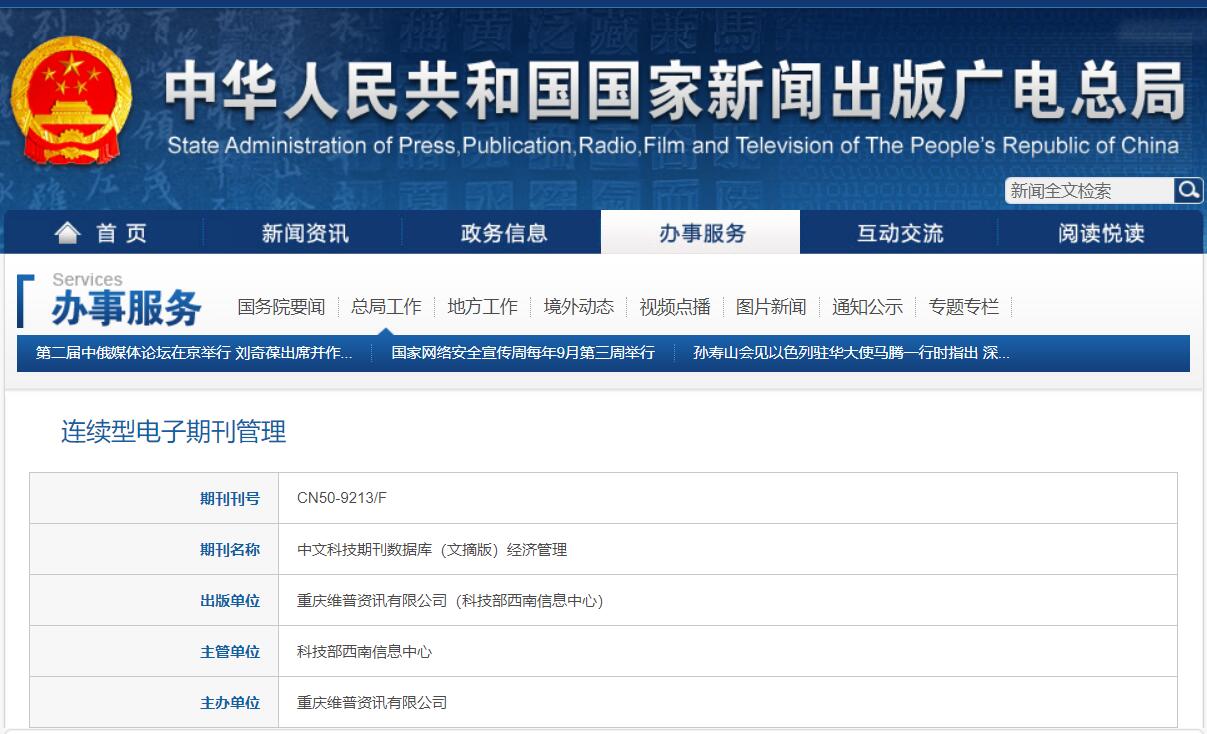Image resolution: width=1207 pixels, height=734 pixels.
Task: Select 重庆维普资讯有限公司 in 主办单位 row
Action: (372, 702)
